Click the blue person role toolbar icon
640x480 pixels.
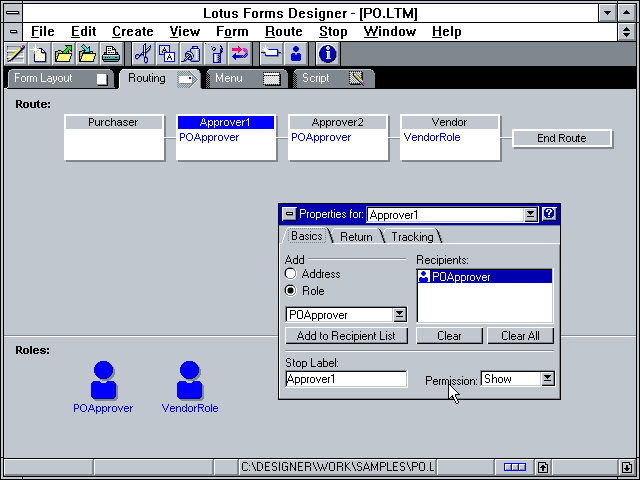coord(296,54)
